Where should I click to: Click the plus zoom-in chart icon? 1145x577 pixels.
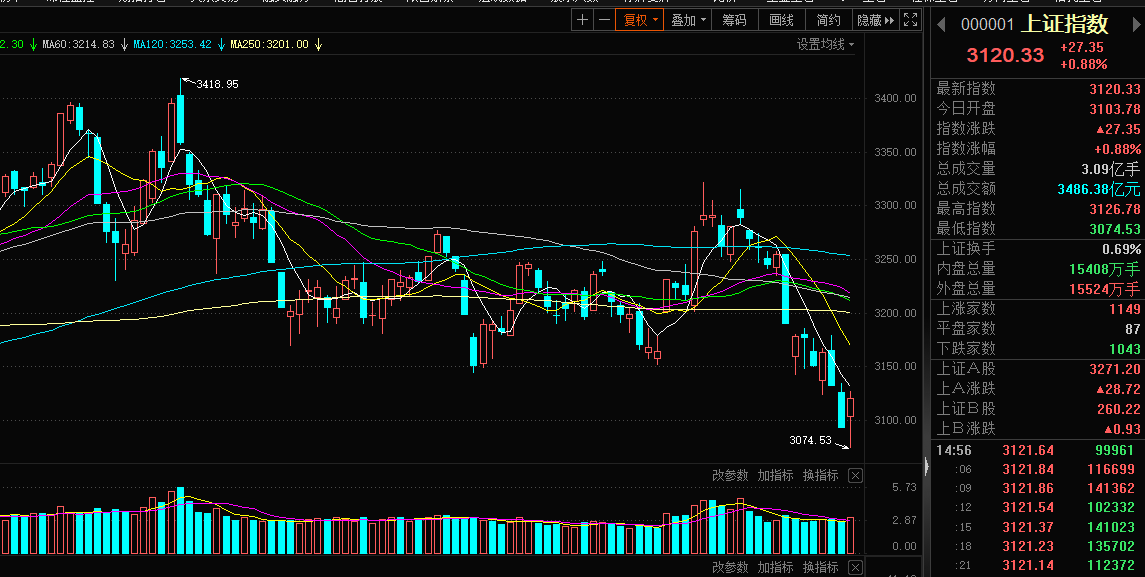pos(583,20)
